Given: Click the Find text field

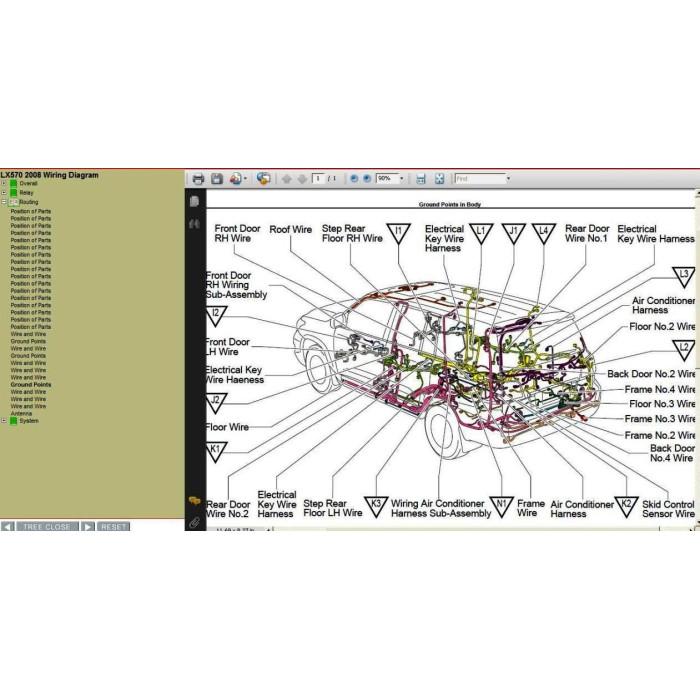Looking at the screenshot, I should pos(480,179).
